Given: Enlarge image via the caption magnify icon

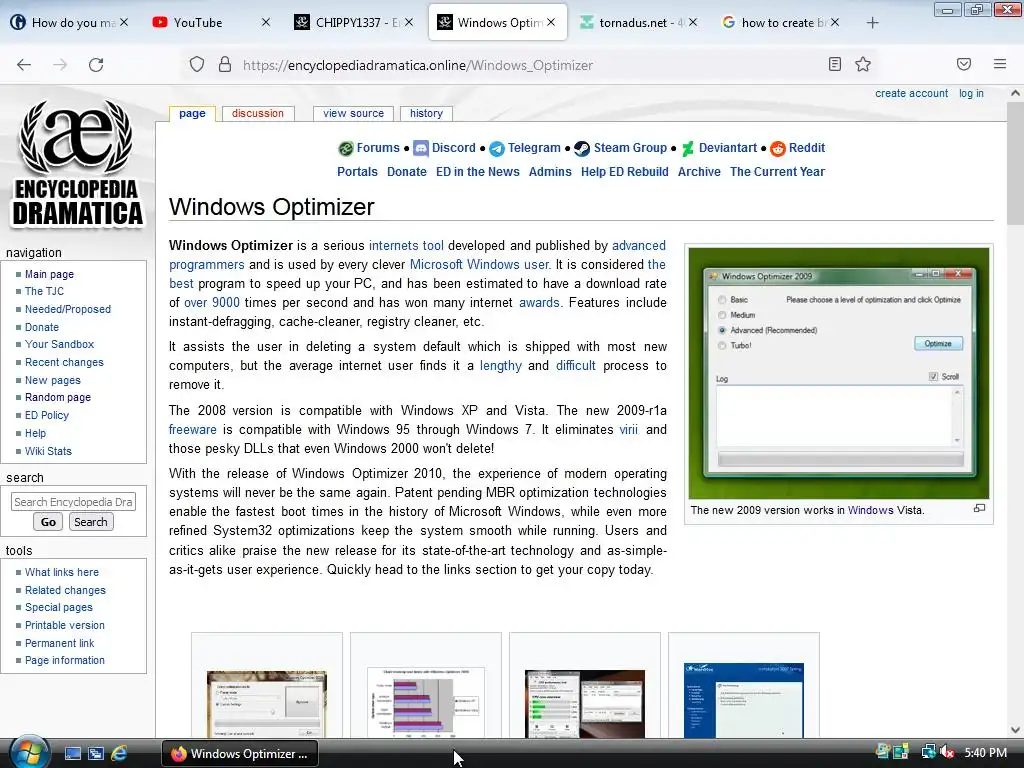Looking at the screenshot, I should tap(979, 509).
